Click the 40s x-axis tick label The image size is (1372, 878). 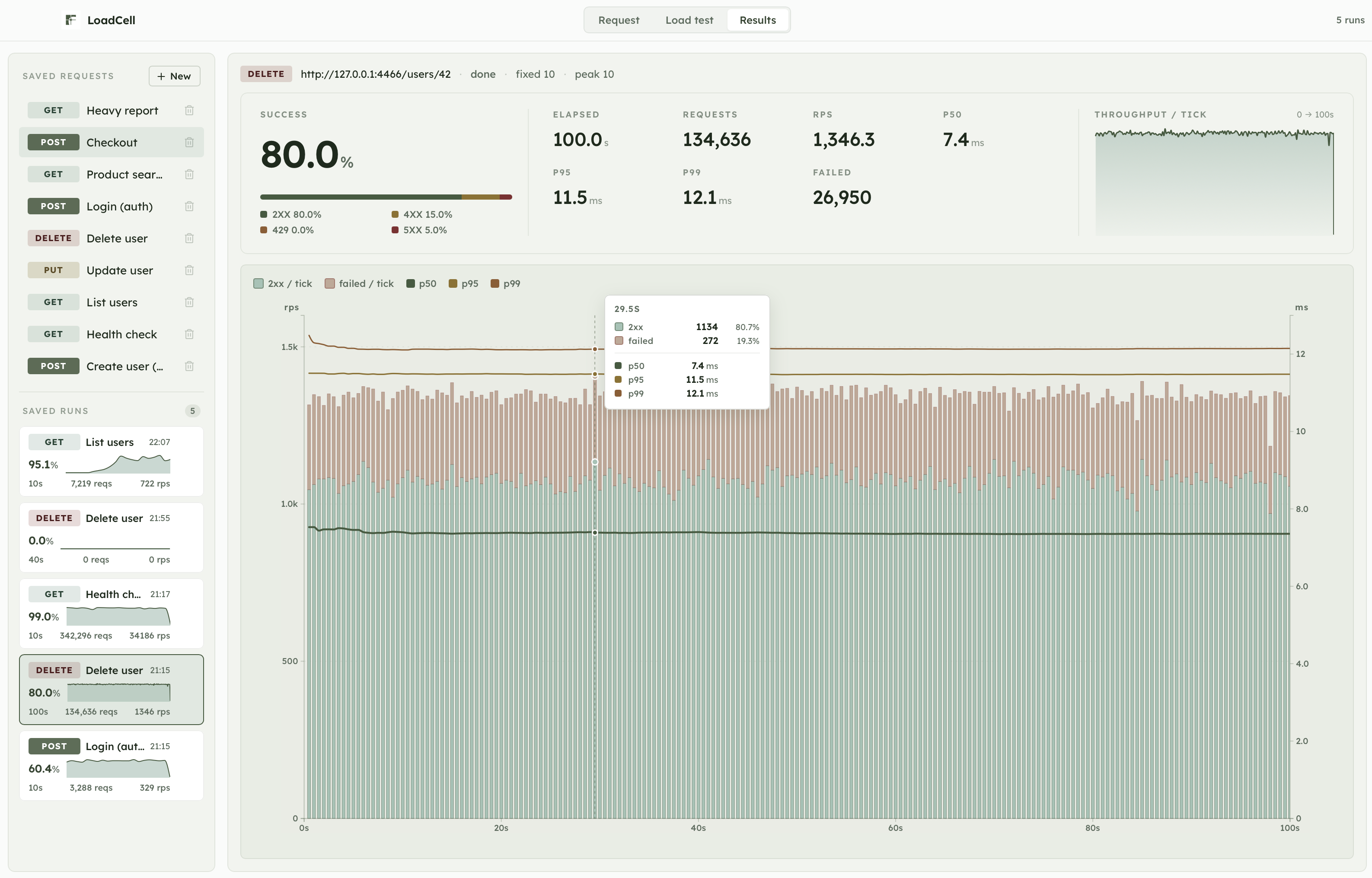[x=698, y=828]
